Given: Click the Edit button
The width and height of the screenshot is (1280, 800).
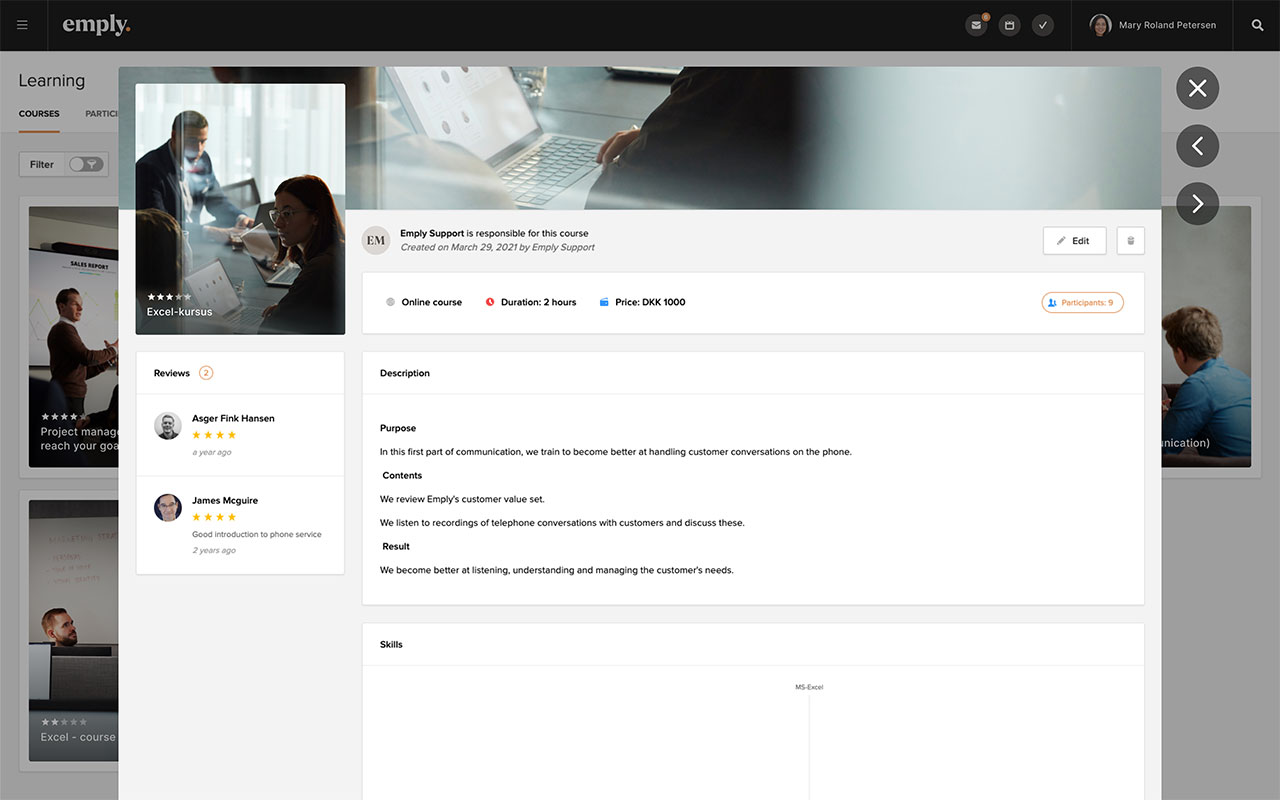Looking at the screenshot, I should 1074,240.
